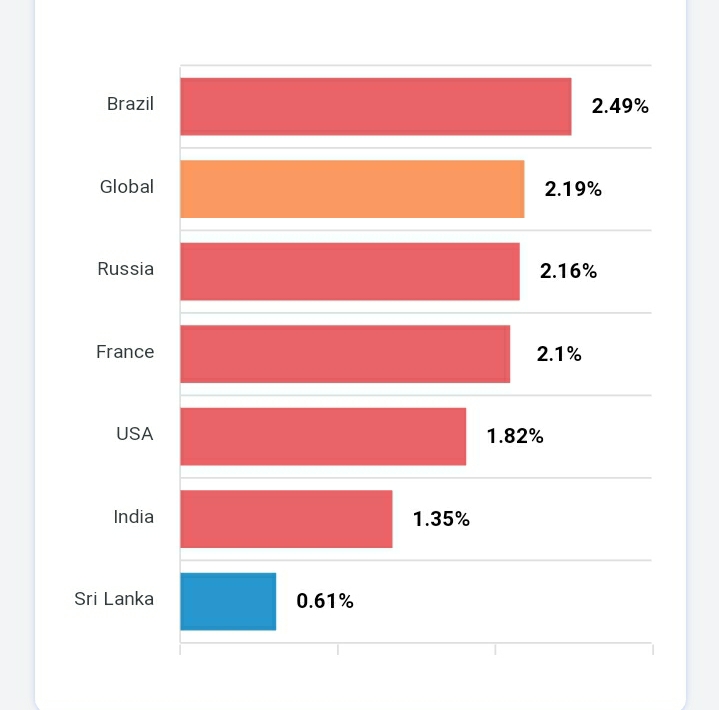Select the India bar
The image size is (719, 710).
(286, 519)
